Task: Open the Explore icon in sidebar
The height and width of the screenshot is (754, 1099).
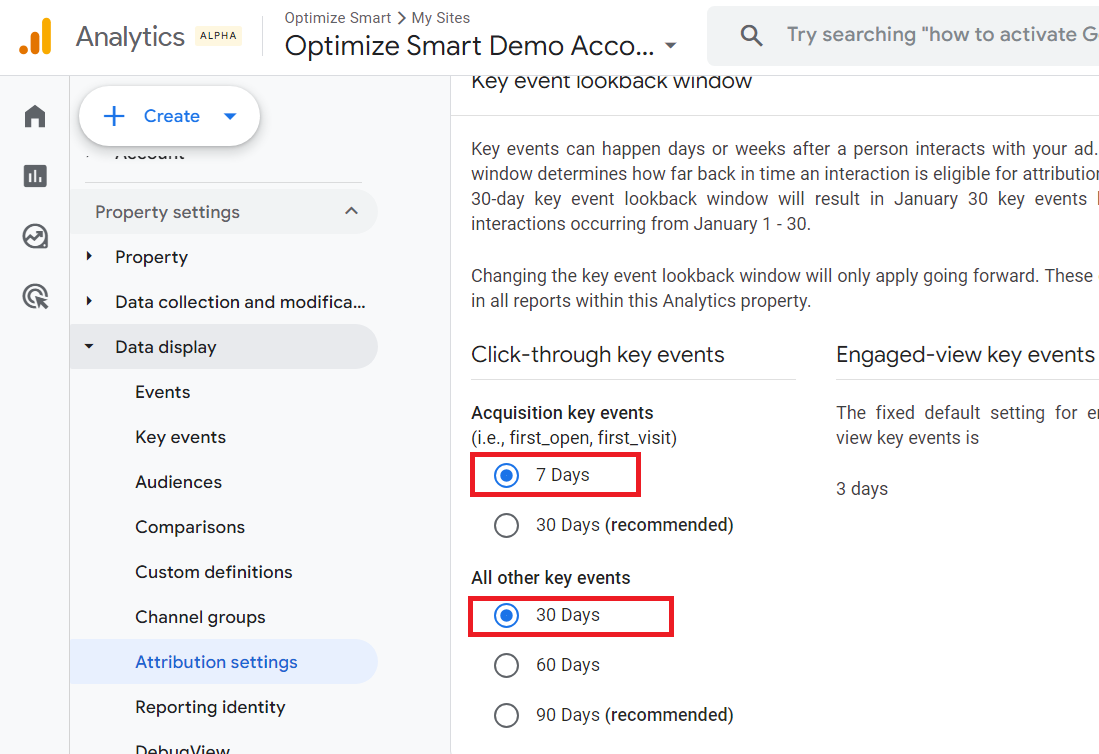Action: 35,236
